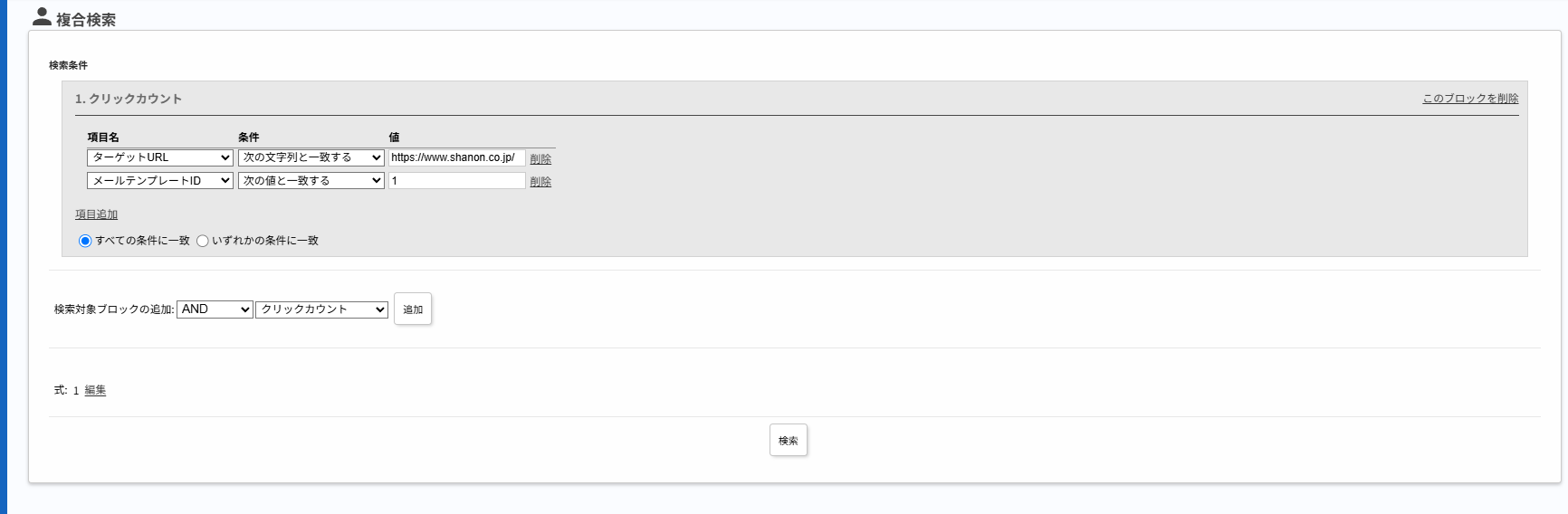Click the 項目追加 link

pyautogui.click(x=96, y=214)
